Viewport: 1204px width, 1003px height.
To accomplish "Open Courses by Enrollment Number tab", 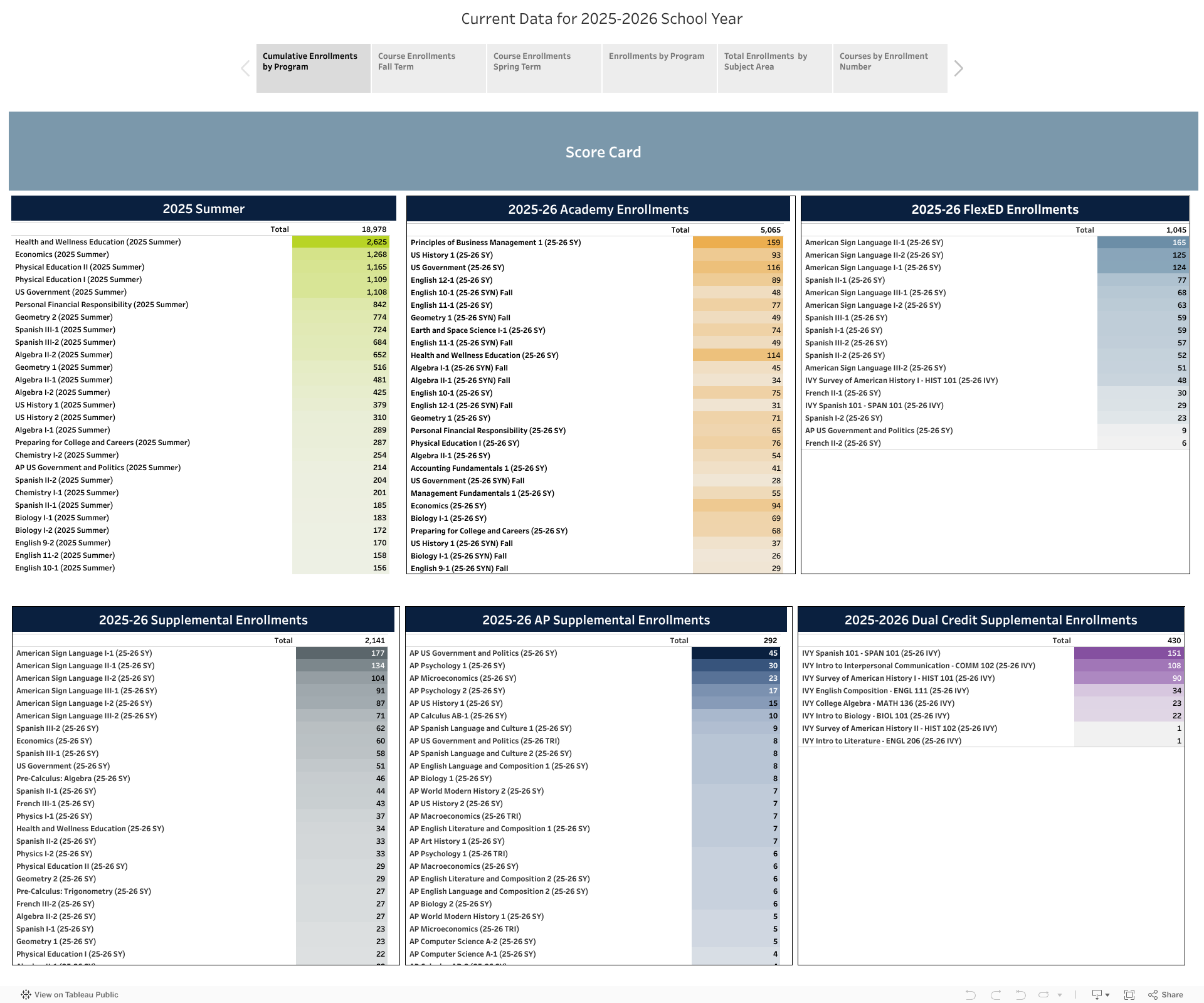I will point(889,68).
